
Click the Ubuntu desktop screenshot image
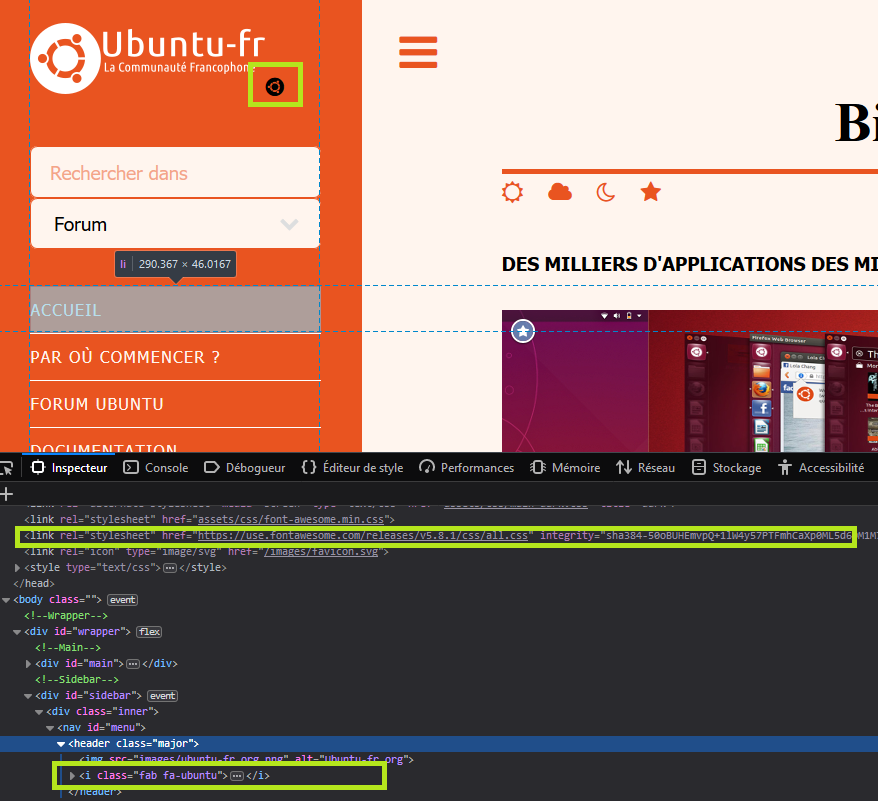click(x=690, y=381)
